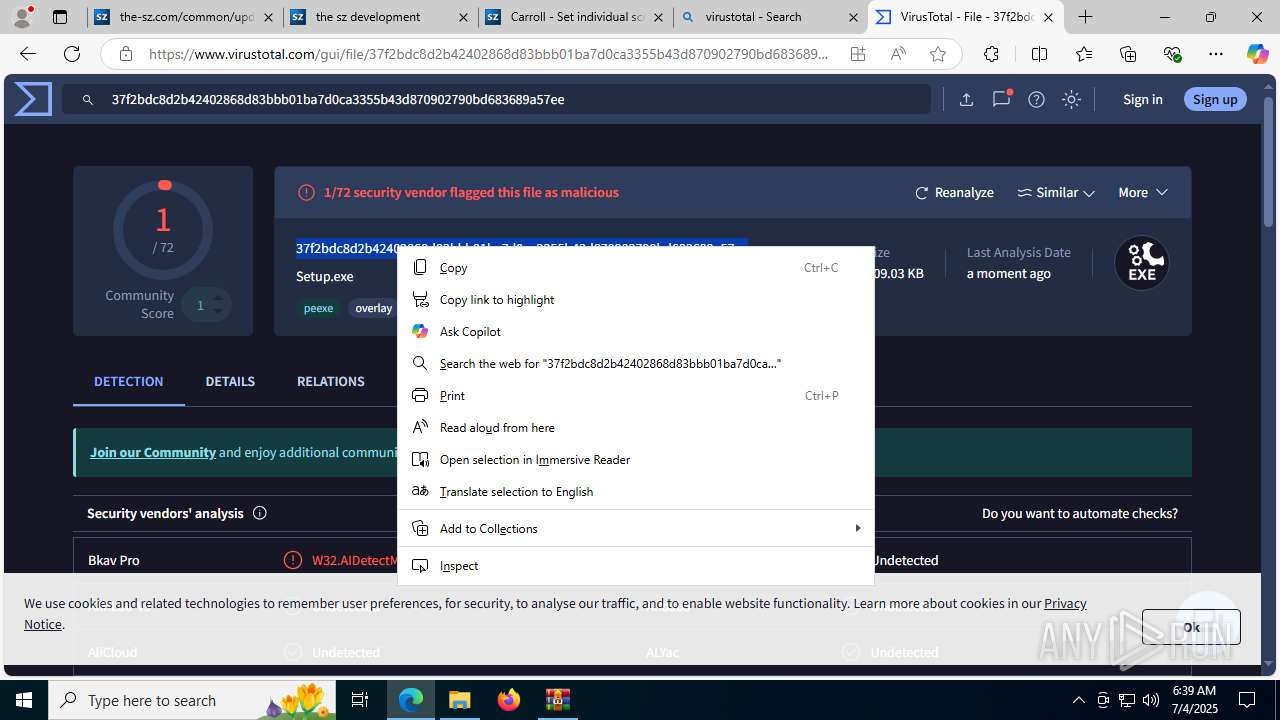The height and width of the screenshot is (720, 1280).
Task: Open the Favorites list icon
Action: coord(1084,54)
